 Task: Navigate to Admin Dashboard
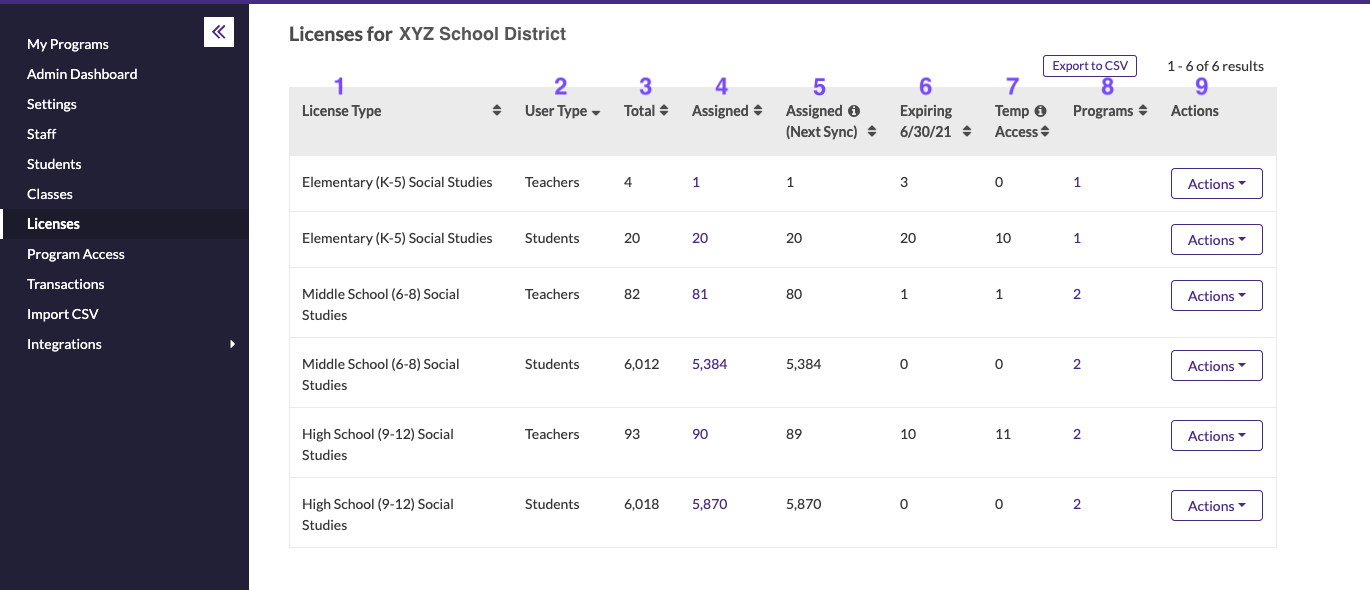[82, 73]
